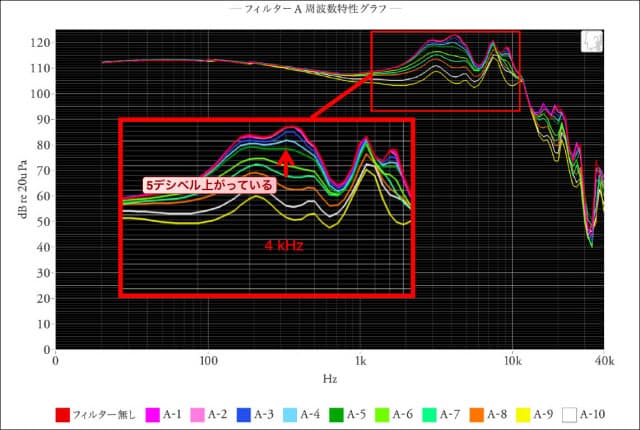Image resolution: width=640 pixels, height=430 pixels.
Task: Select the title フィルター A 周波数特性グラフ
Action: pyautogui.click(x=315, y=9)
